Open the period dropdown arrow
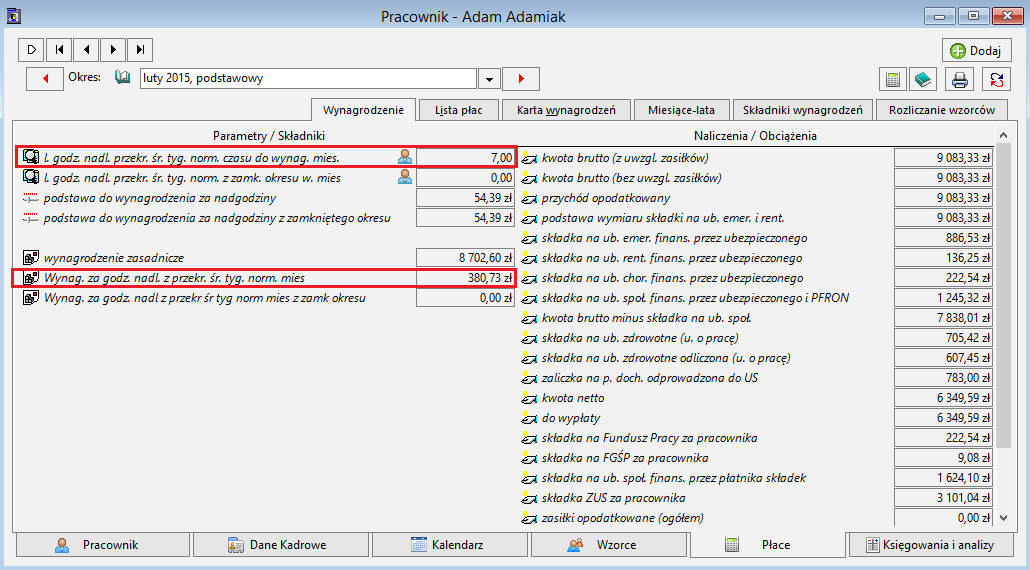The width and height of the screenshot is (1030, 570). (x=489, y=79)
